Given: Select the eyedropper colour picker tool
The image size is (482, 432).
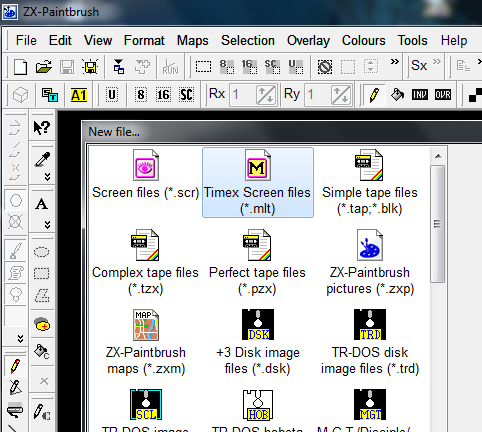Looking at the screenshot, I should pyautogui.click(x=42, y=159).
